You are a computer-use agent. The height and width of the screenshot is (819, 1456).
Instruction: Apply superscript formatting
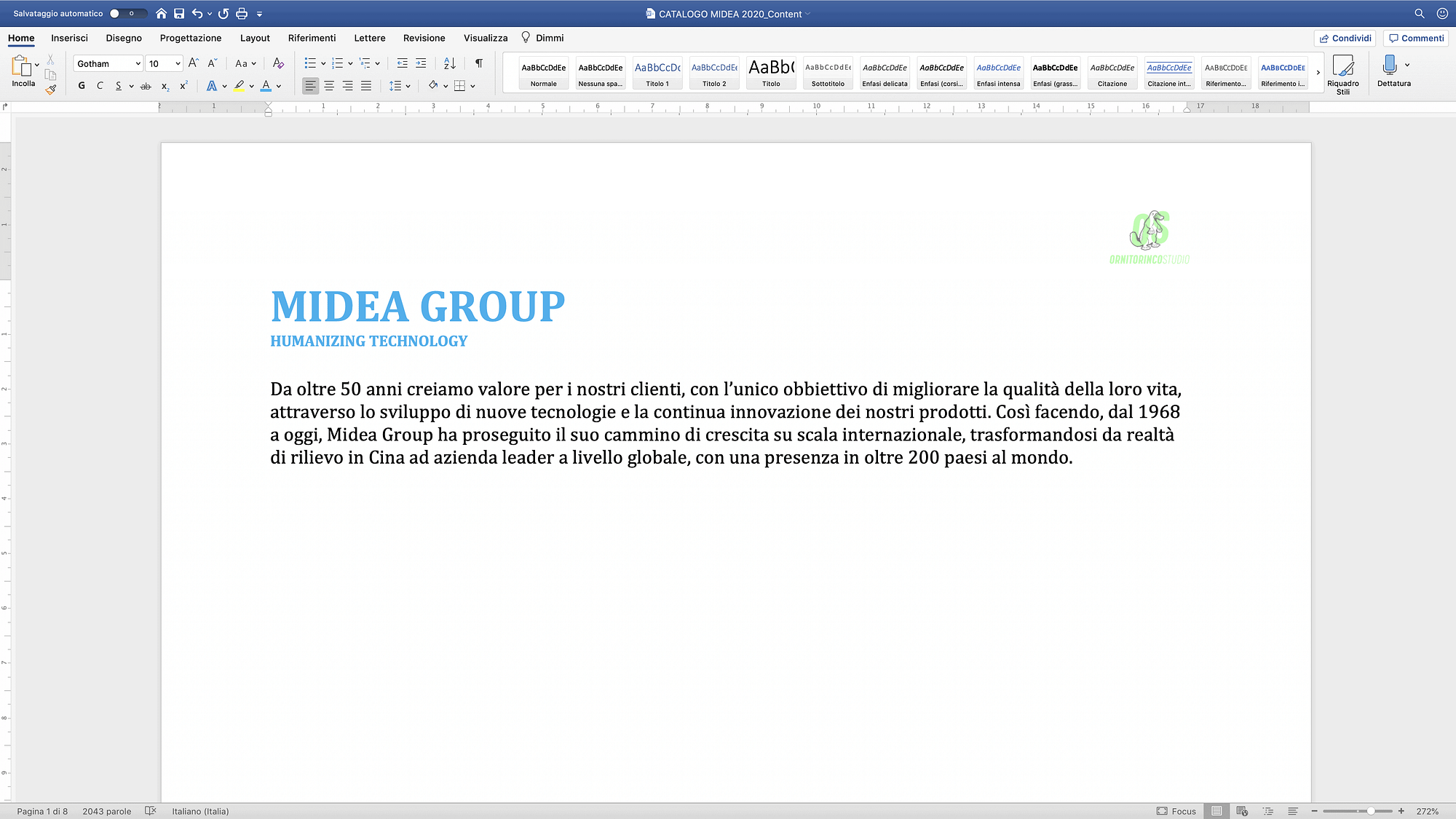pos(183,86)
